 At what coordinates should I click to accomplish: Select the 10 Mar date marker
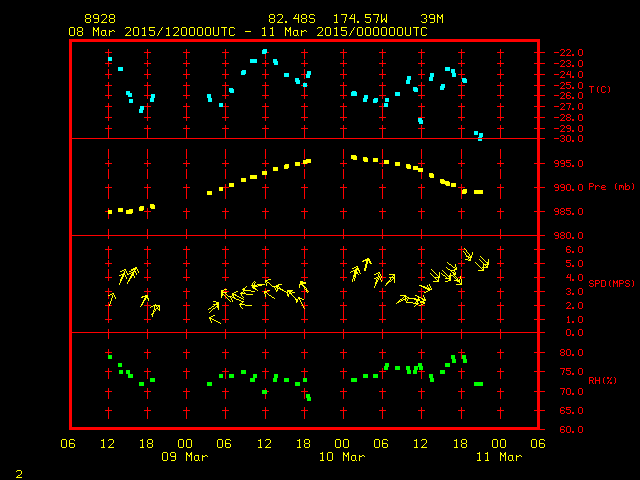point(341,457)
